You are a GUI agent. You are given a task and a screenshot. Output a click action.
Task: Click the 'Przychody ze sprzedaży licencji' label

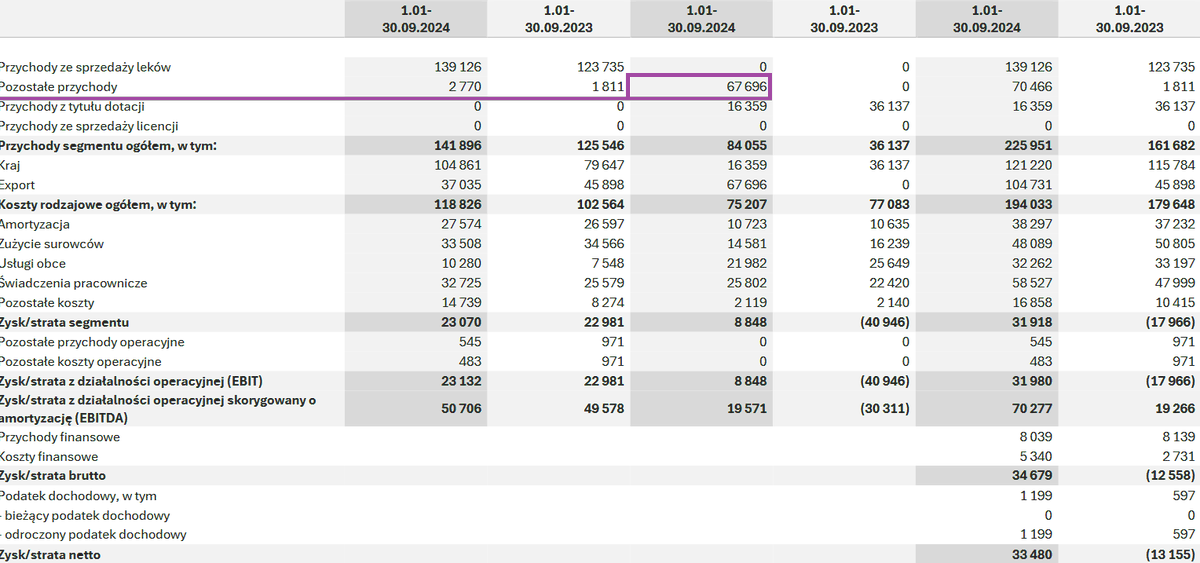89,126
